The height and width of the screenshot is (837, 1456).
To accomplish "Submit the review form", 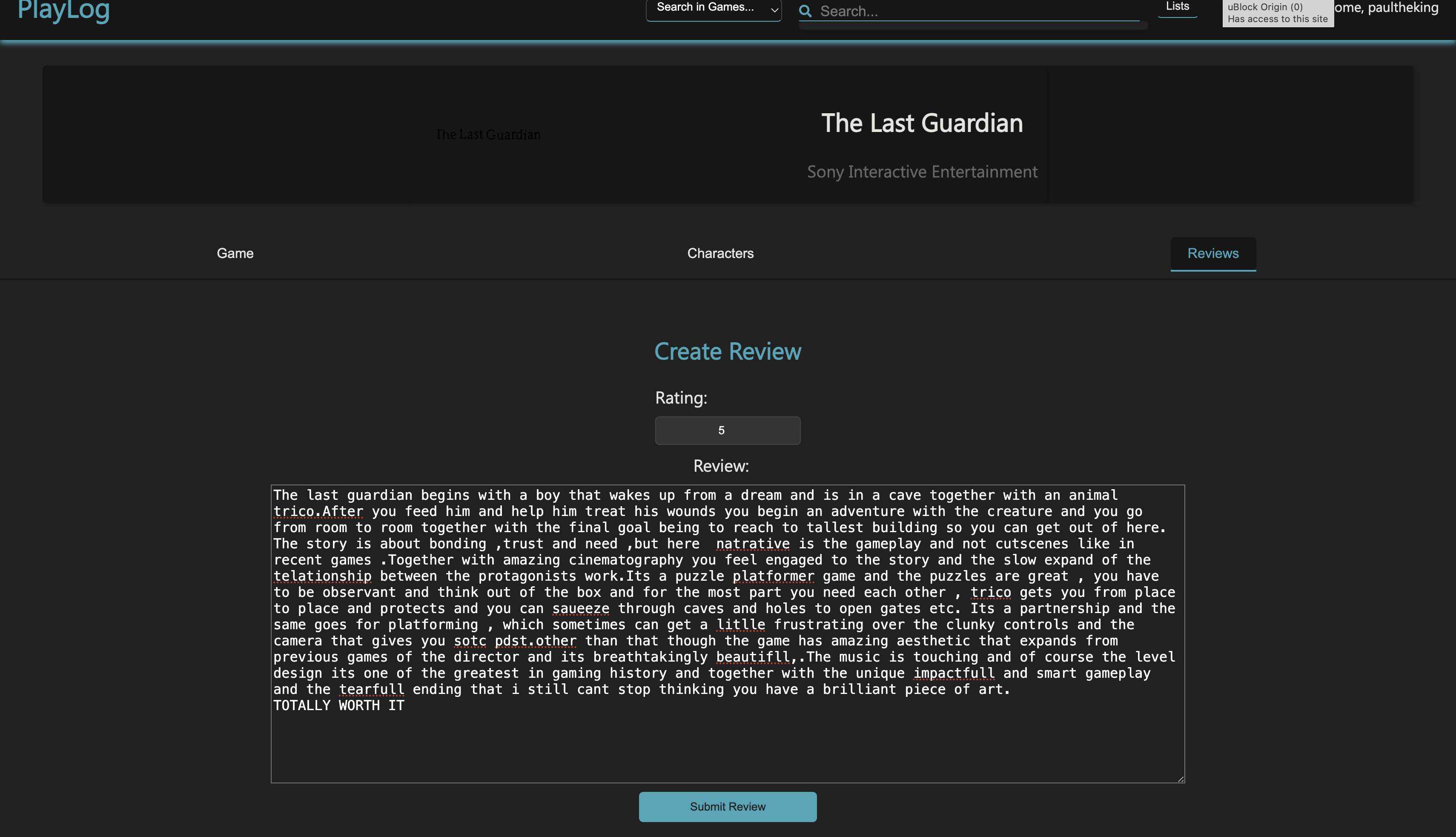I will coord(727,807).
